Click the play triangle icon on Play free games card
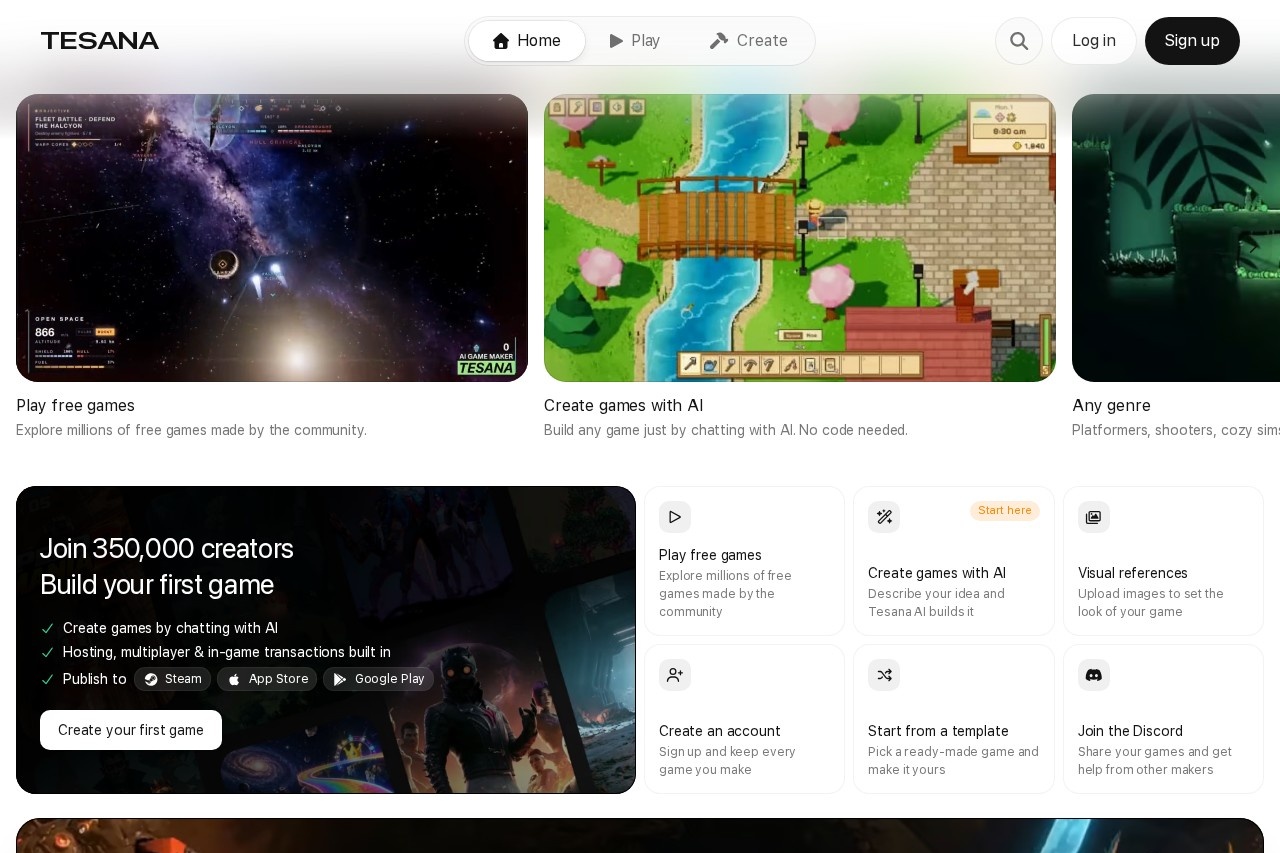This screenshot has height=853, width=1280. pos(675,517)
